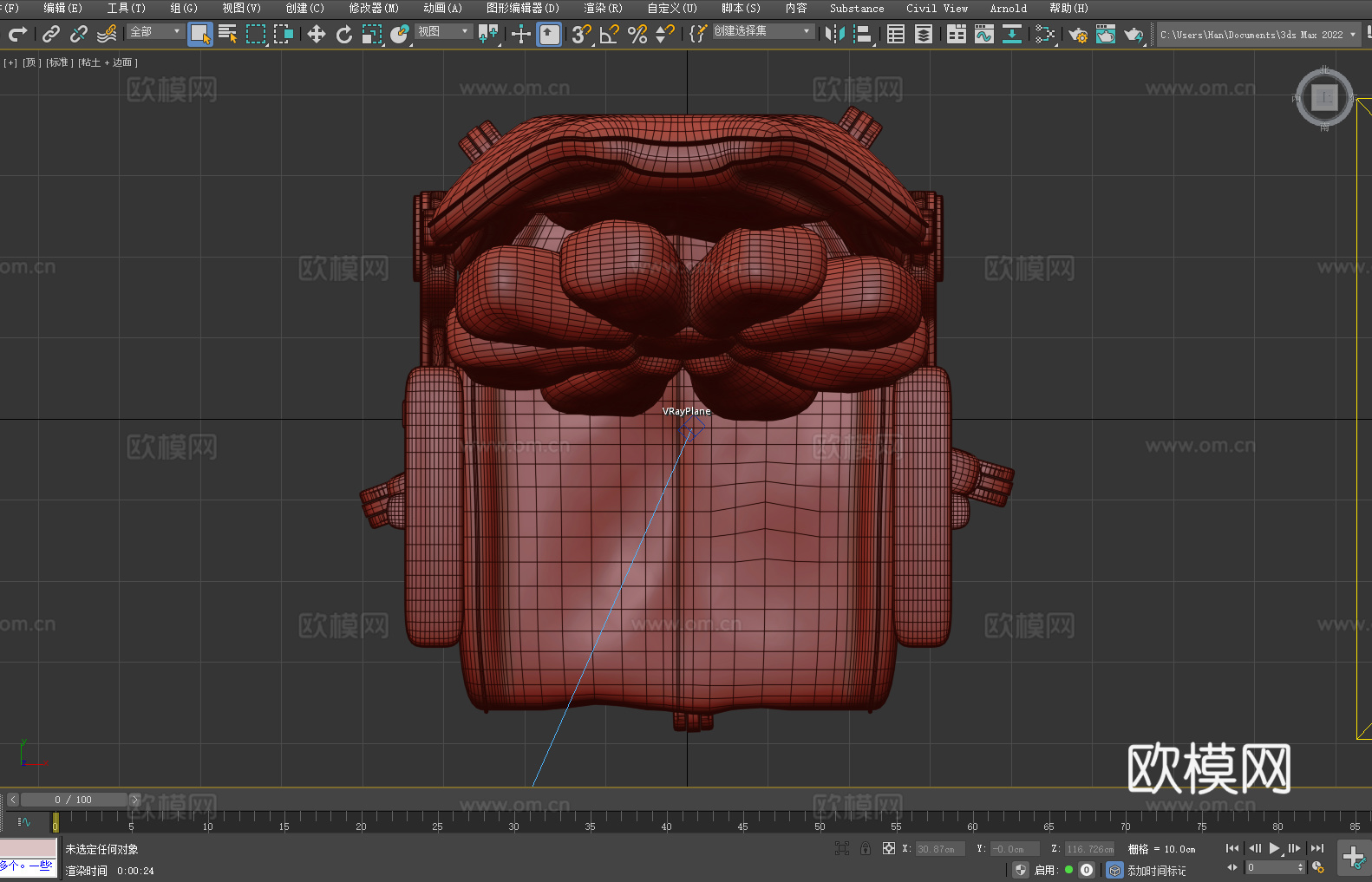This screenshot has height=882, width=1372.
Task: Click Select and Manipulate crosshair icon
Action: click(521, 34)
